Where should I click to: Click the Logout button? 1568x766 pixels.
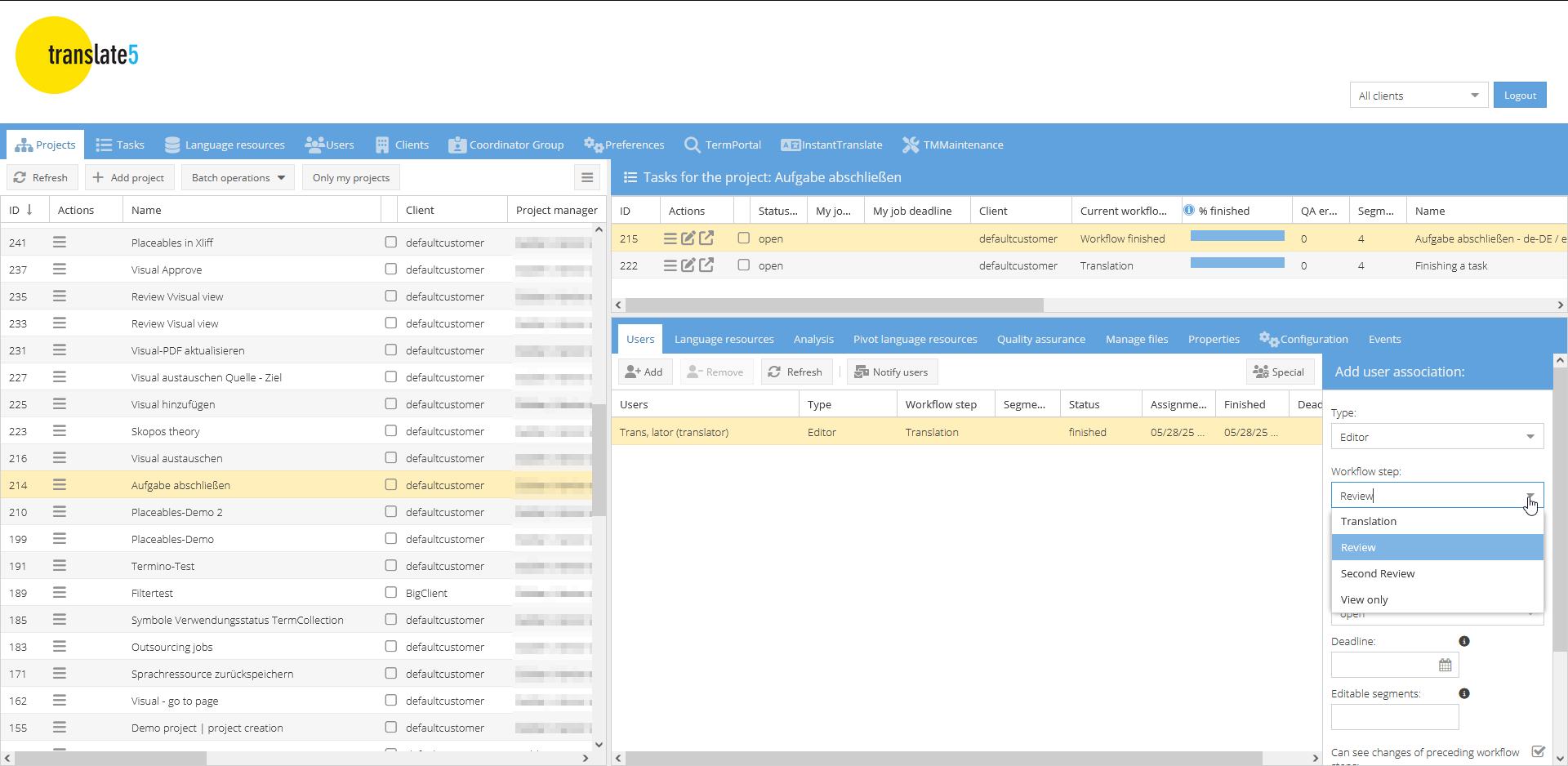click(x=1519, y=96)
